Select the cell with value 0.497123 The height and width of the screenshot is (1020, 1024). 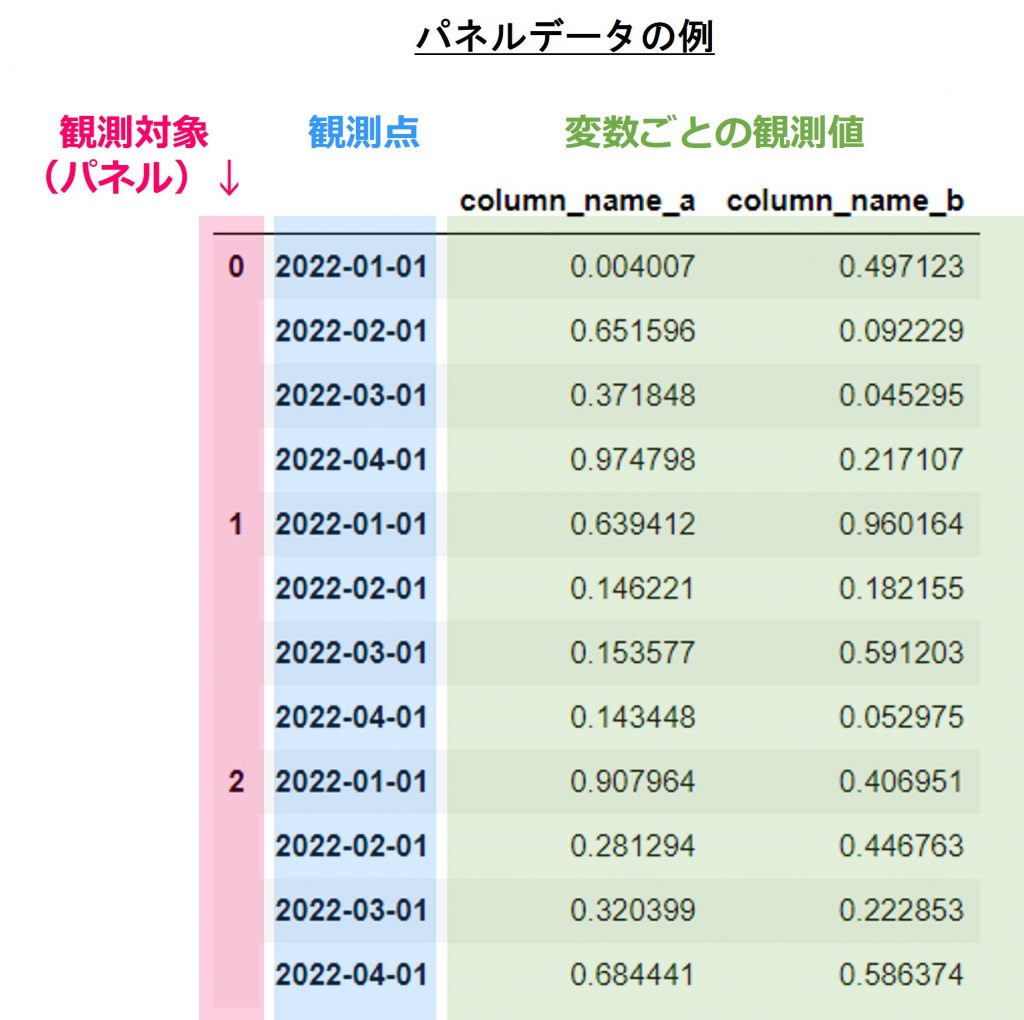pyautogui.click(x=900, y=267)
